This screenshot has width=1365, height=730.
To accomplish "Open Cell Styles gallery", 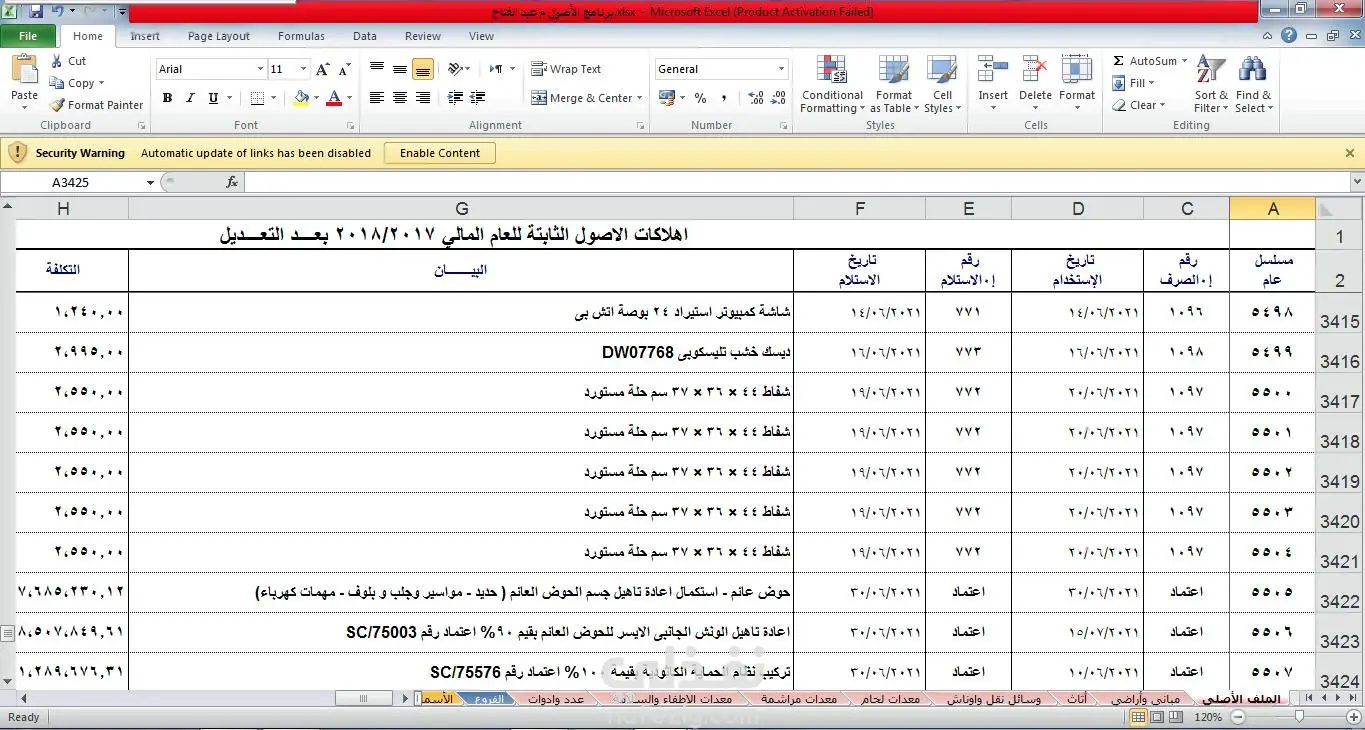I will [x=942, y=84].
